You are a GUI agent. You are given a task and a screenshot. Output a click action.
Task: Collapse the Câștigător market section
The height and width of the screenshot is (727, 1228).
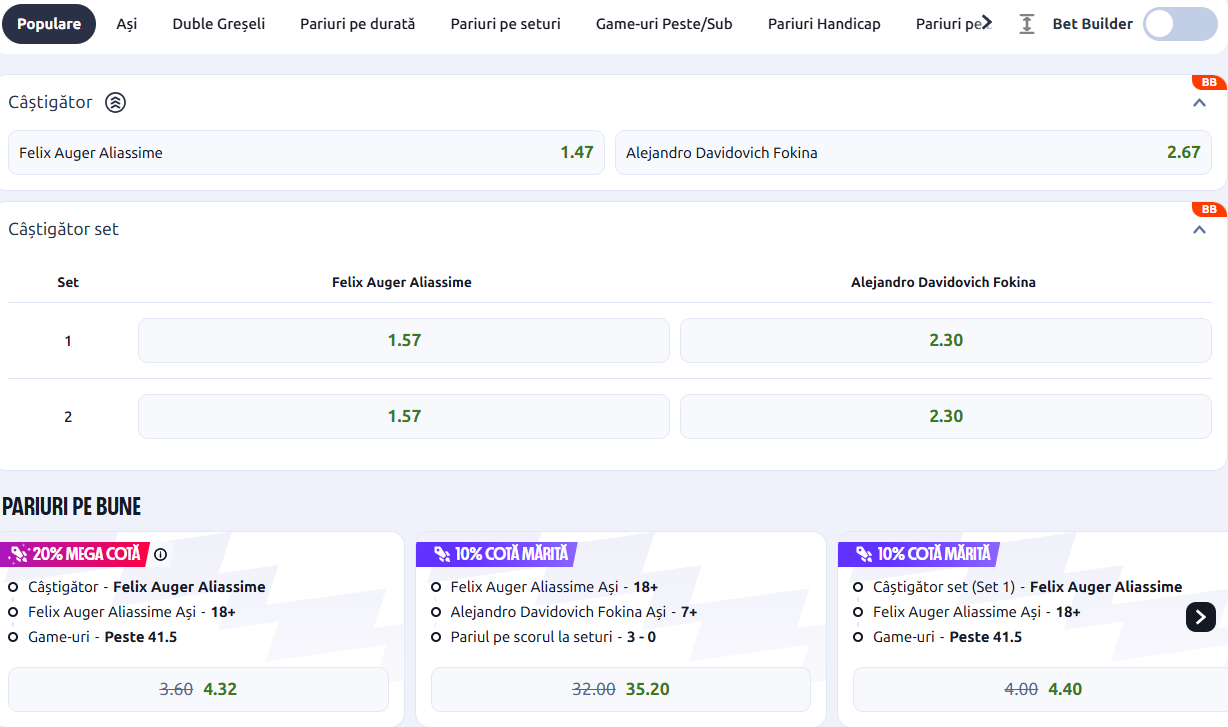(x=1199, y=102)
